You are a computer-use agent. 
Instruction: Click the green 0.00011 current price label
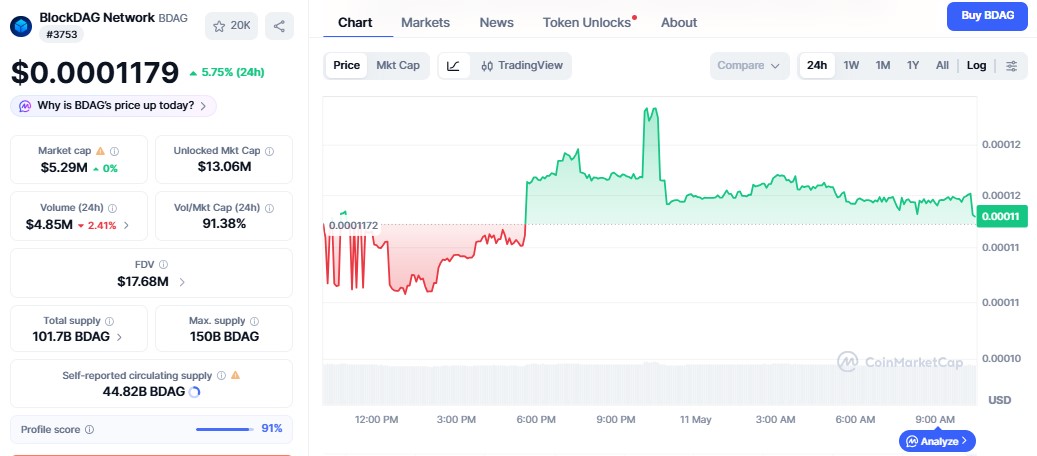click(1001, 216)
